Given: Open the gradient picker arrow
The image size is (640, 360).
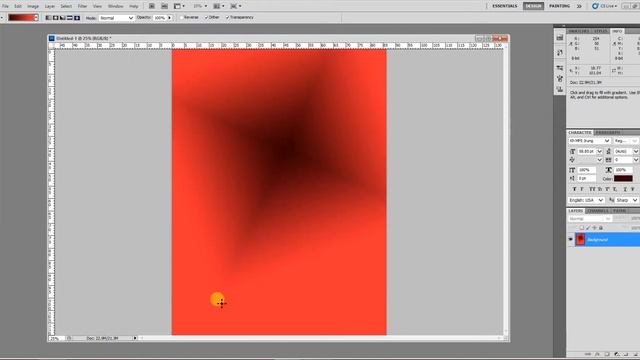Looking at the screenshot, I should point(36,18).
